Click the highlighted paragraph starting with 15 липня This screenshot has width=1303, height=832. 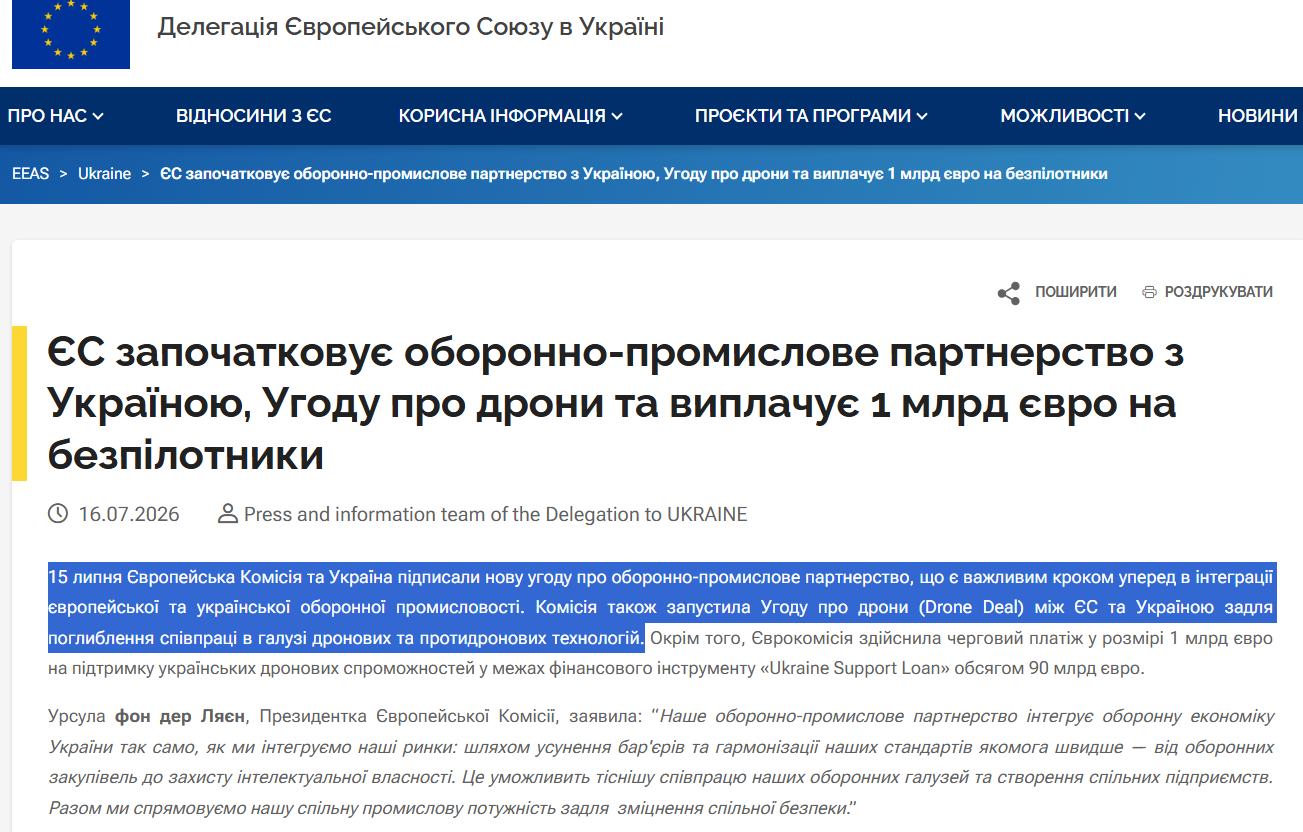pos(660,607)
